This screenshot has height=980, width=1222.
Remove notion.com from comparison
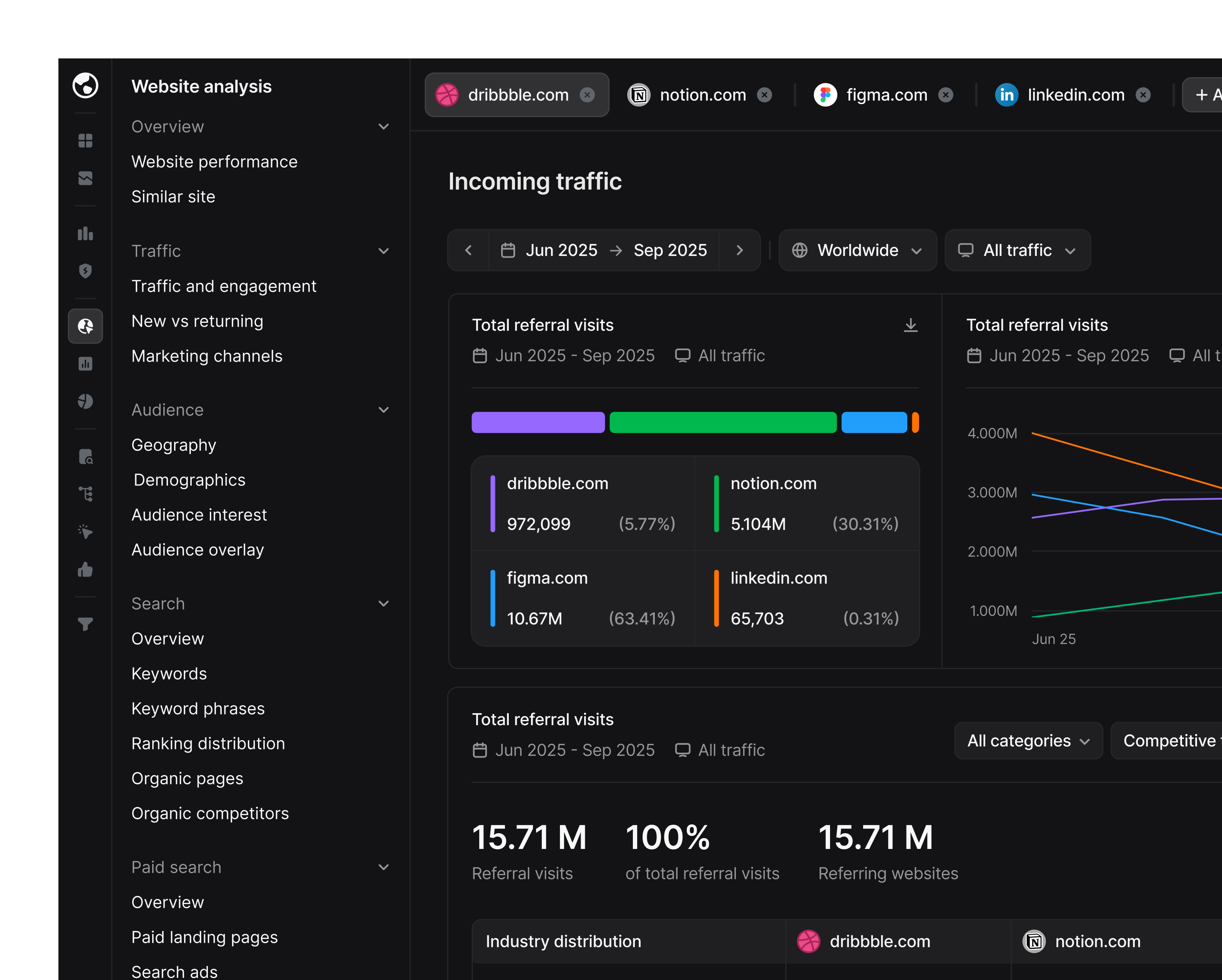765,95
